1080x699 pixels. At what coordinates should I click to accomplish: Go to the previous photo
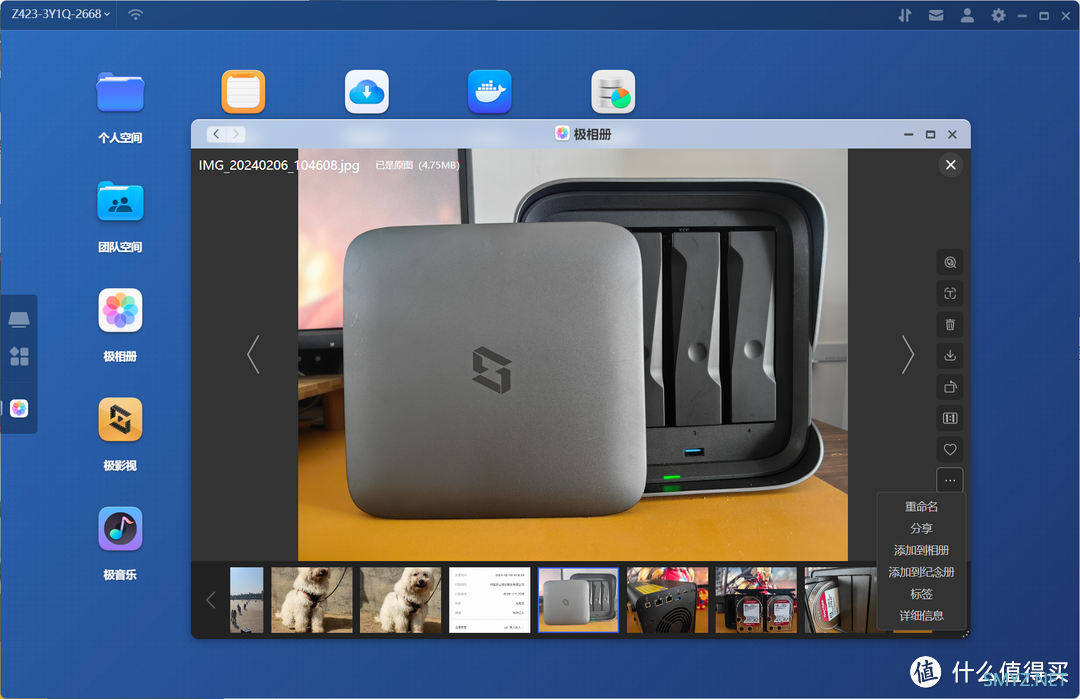click(253, 355)
